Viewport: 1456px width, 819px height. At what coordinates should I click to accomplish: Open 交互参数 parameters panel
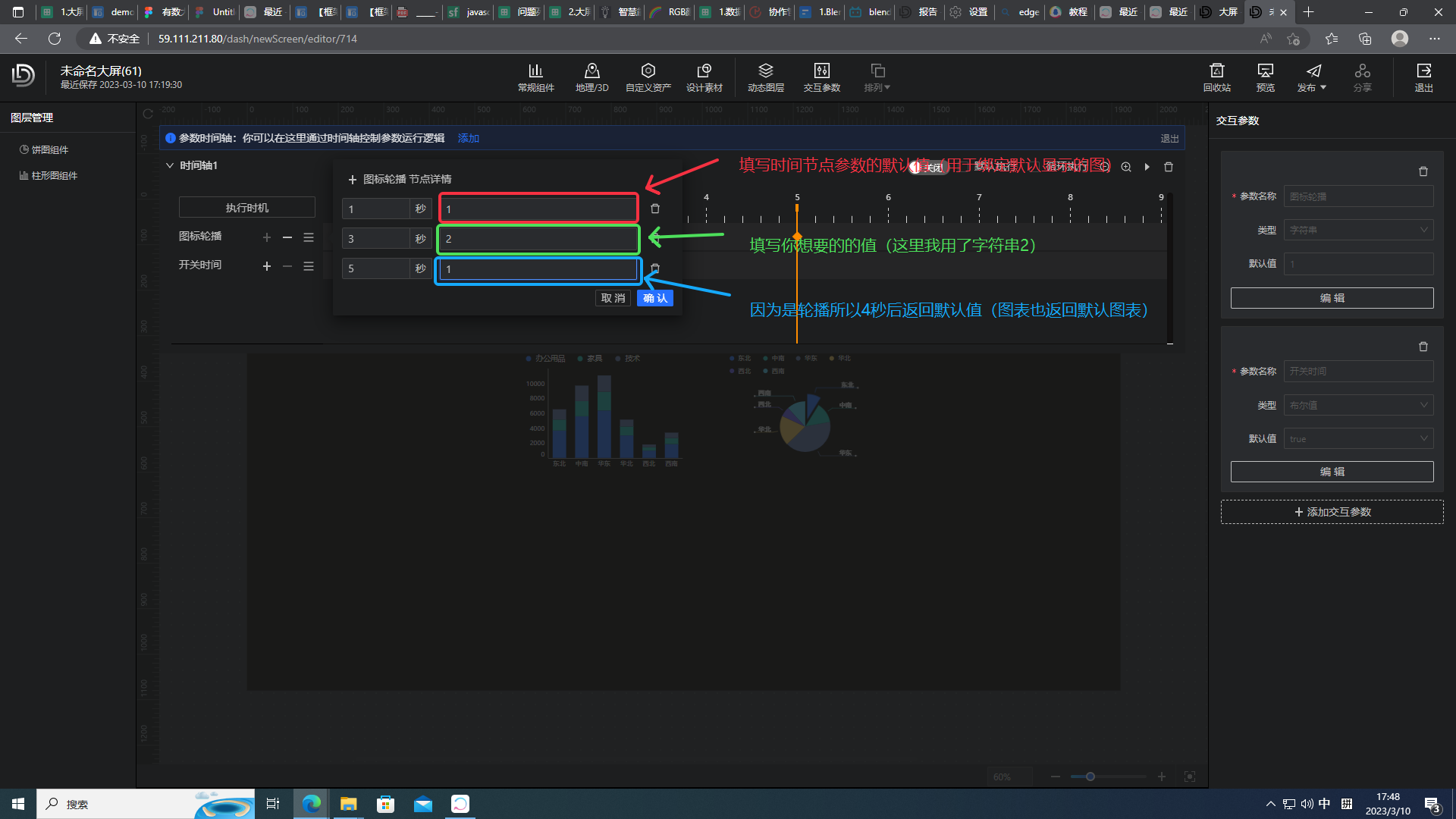tap(821, 77)
